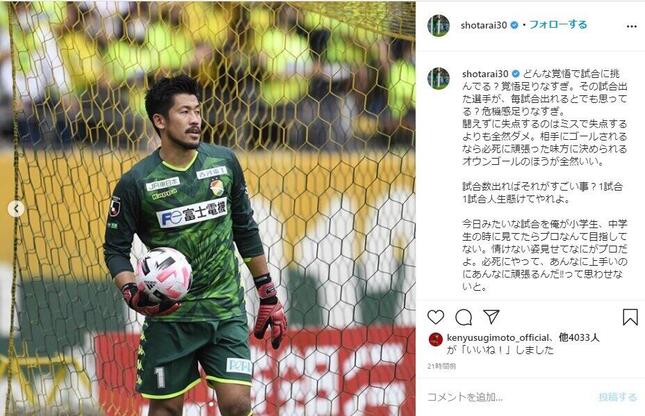The image size is (645, 416).
Task: Click kenyusugimoto_official liker avatar
Action: pos(436,340)
